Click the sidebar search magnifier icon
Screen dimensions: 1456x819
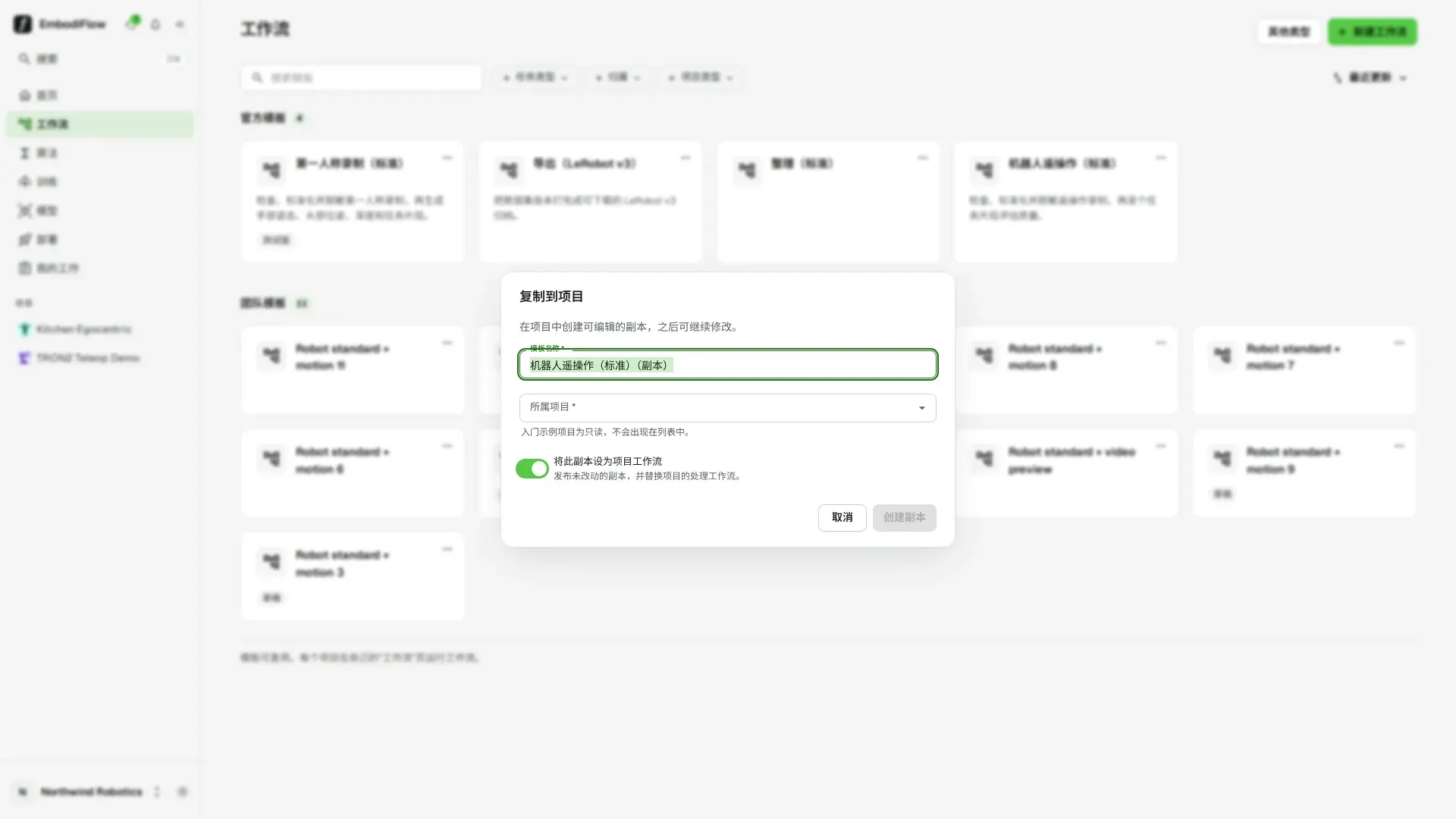(x=25, y=58)
